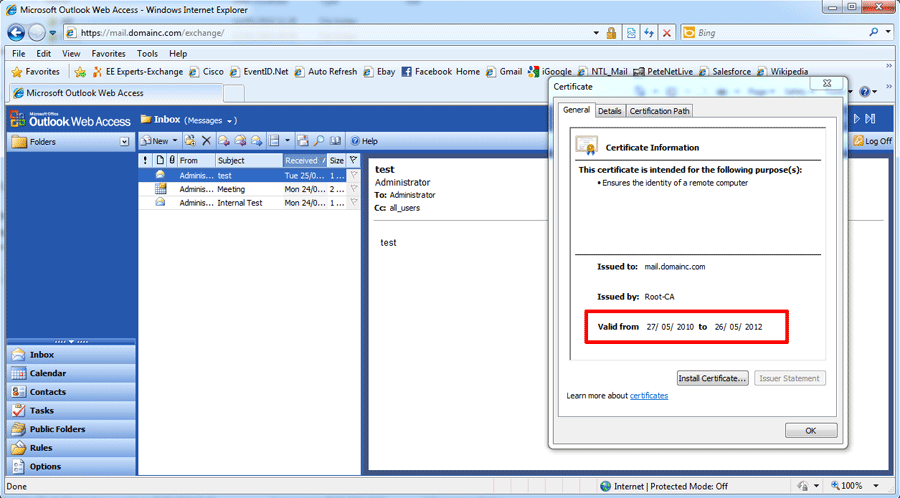Screen dimensions: 900x498
Task: Open the EE Experts-Exchange favorite link
Action: (137, 72)
